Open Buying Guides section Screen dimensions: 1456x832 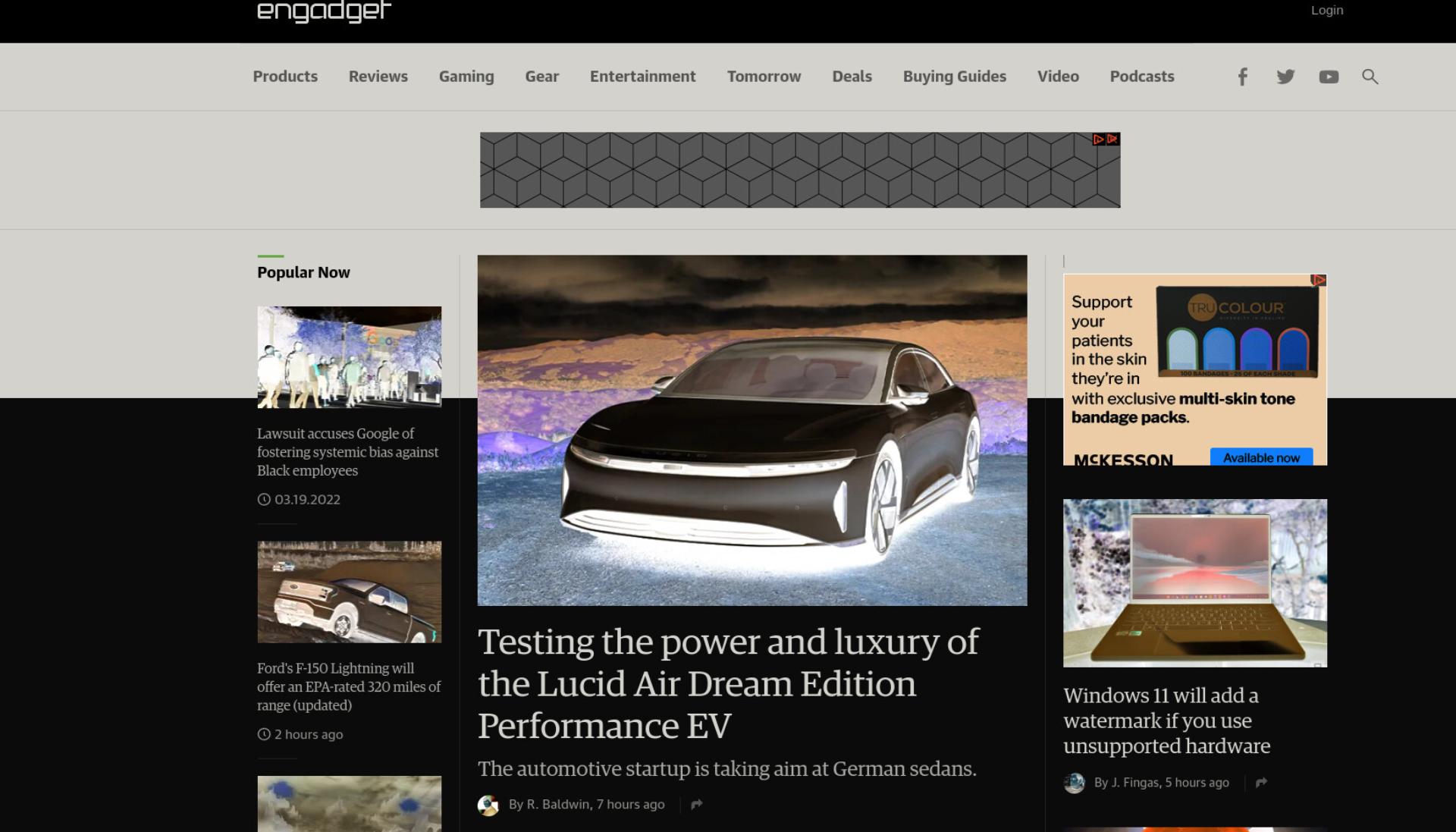tap(955, 77)
